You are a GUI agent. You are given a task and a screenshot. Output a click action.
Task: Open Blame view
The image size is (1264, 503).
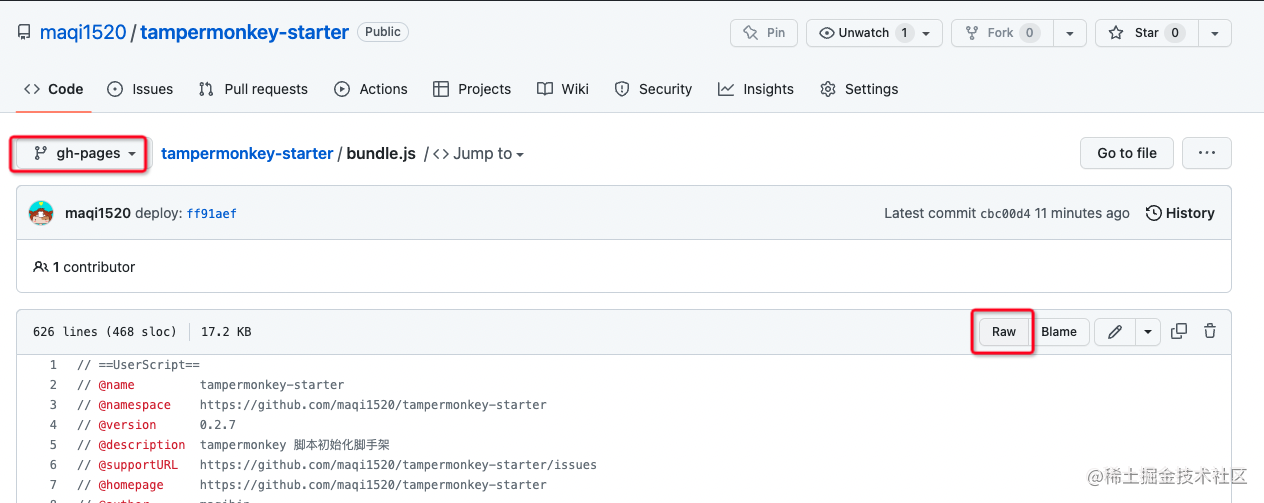(1059, 332)
